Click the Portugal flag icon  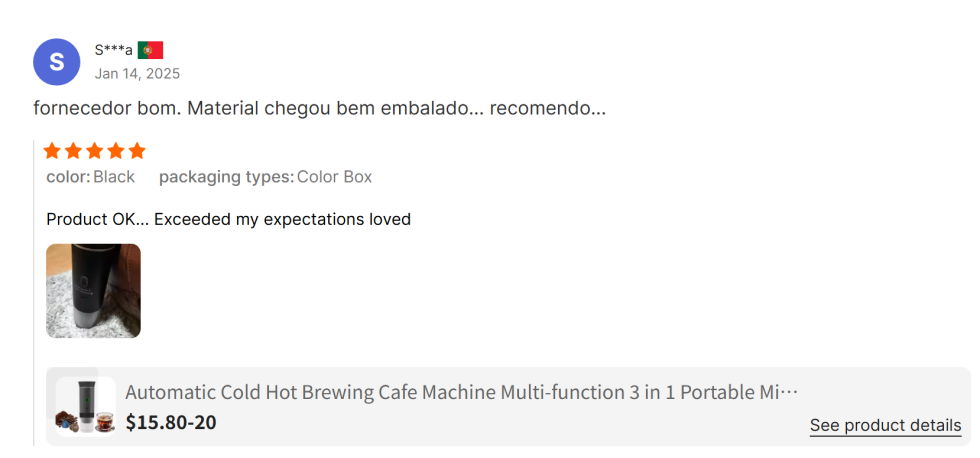click(150, 50)
